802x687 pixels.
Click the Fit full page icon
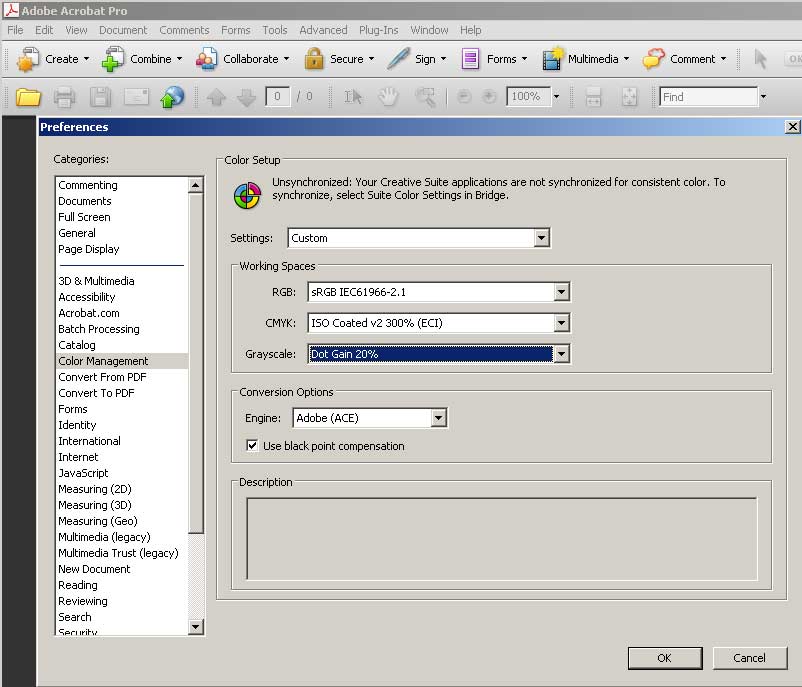coord(630,97)
